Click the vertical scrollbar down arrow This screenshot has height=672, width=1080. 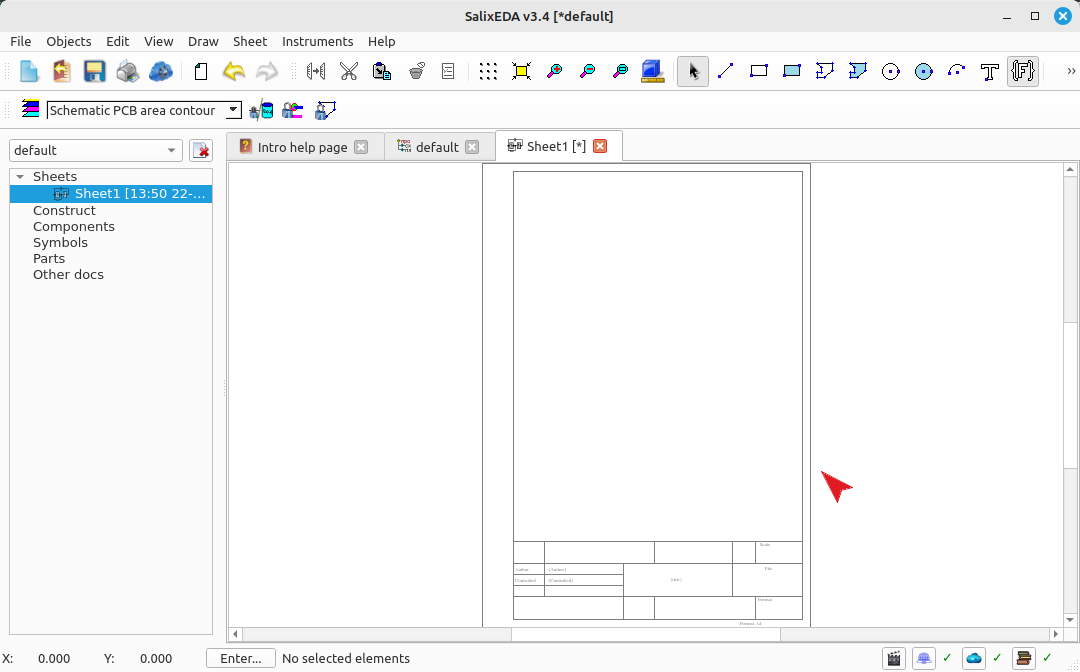click(1070, 620)
